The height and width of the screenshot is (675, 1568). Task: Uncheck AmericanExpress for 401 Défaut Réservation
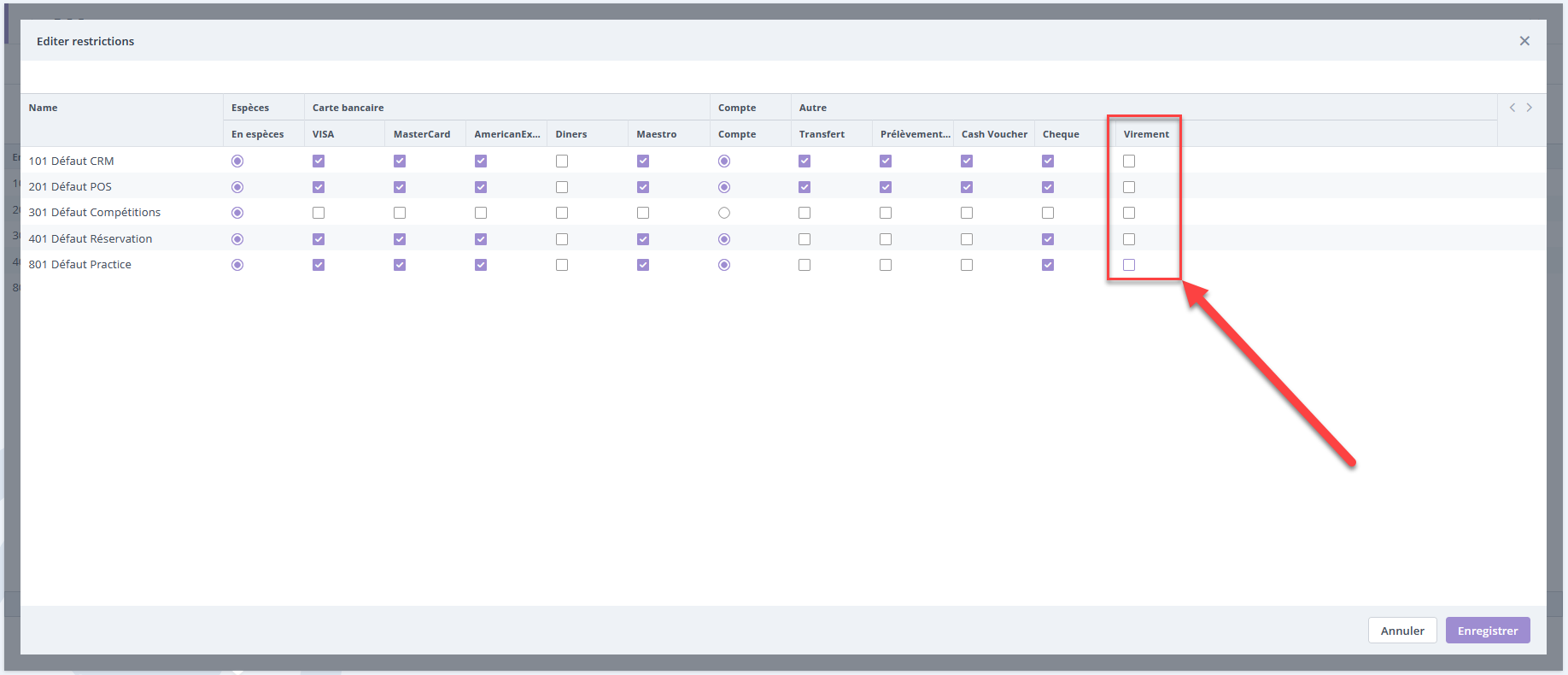click(x=481, y=239)
